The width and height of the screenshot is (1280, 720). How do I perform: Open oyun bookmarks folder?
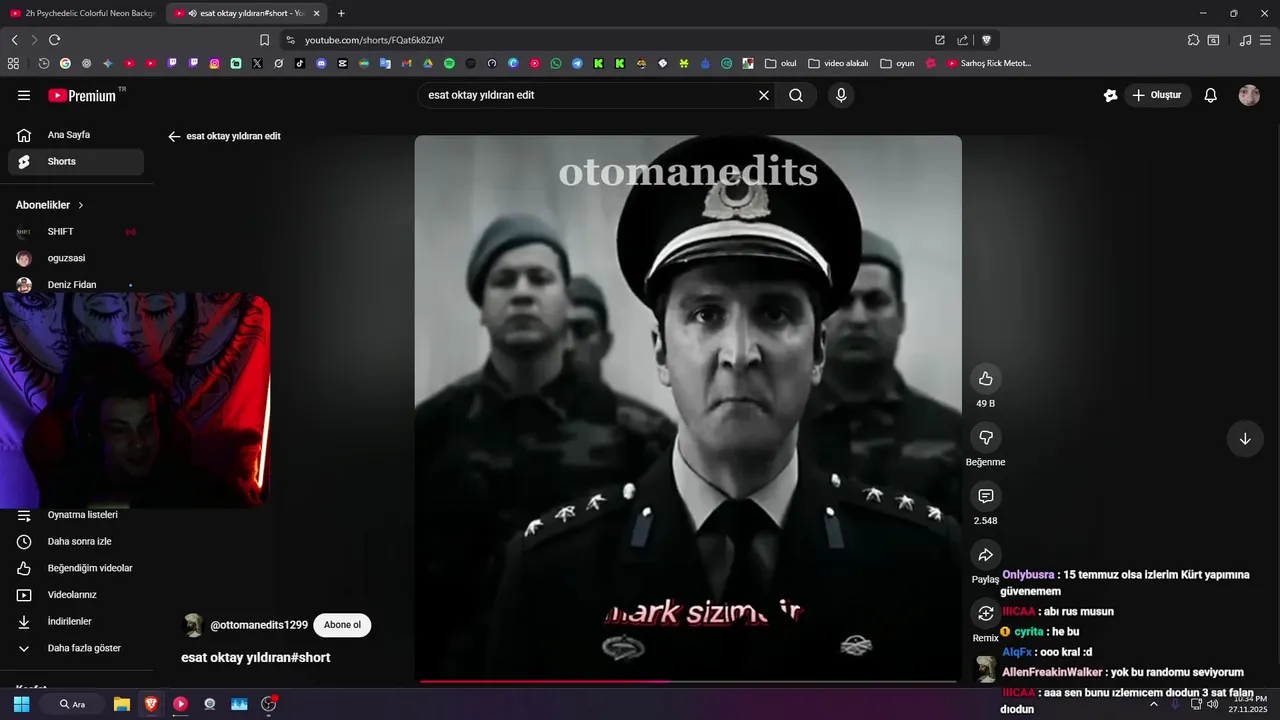click(897, 63)
